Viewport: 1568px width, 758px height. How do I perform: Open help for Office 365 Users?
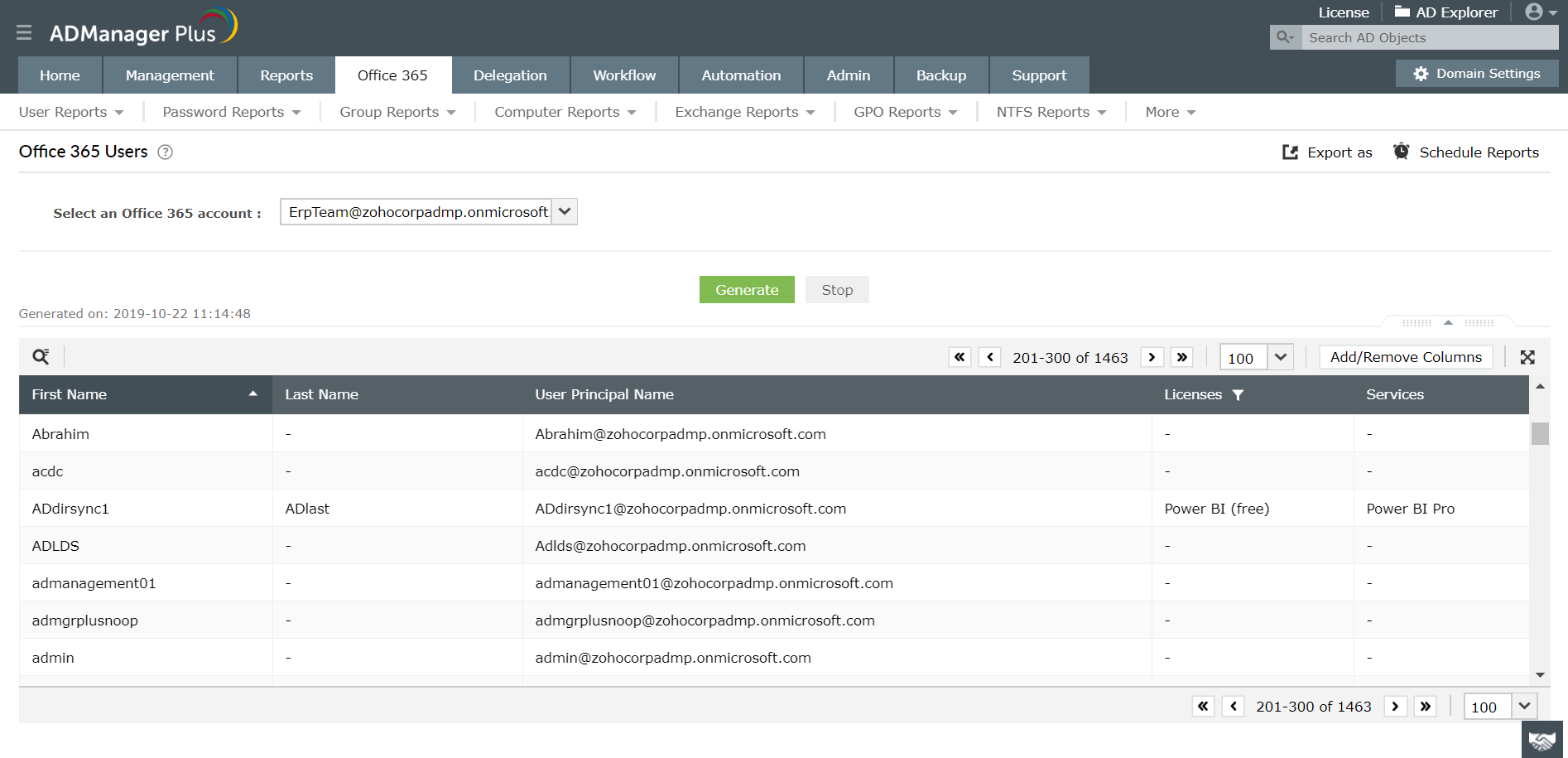[x=166, y=152]
